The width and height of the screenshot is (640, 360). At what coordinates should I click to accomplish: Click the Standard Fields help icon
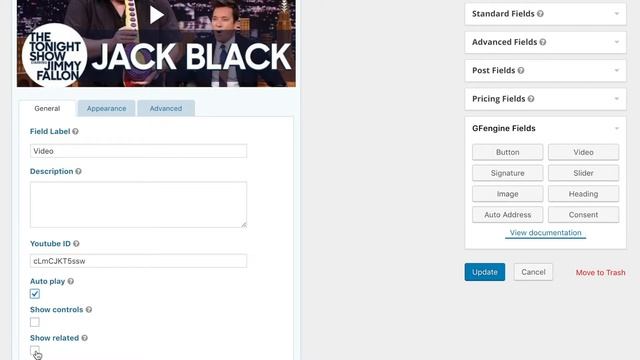[540, 14]
